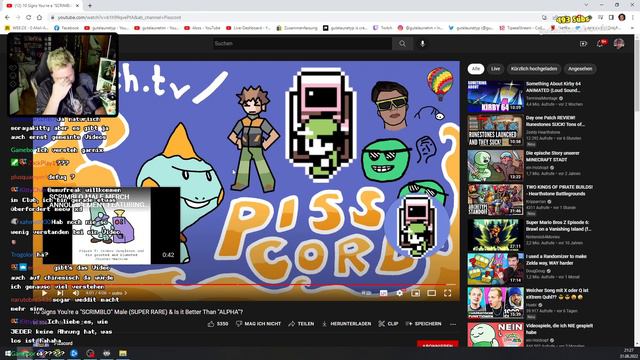Open the browser side panel icon
This screenshot has height=360, width=640.
pos(611,18)
